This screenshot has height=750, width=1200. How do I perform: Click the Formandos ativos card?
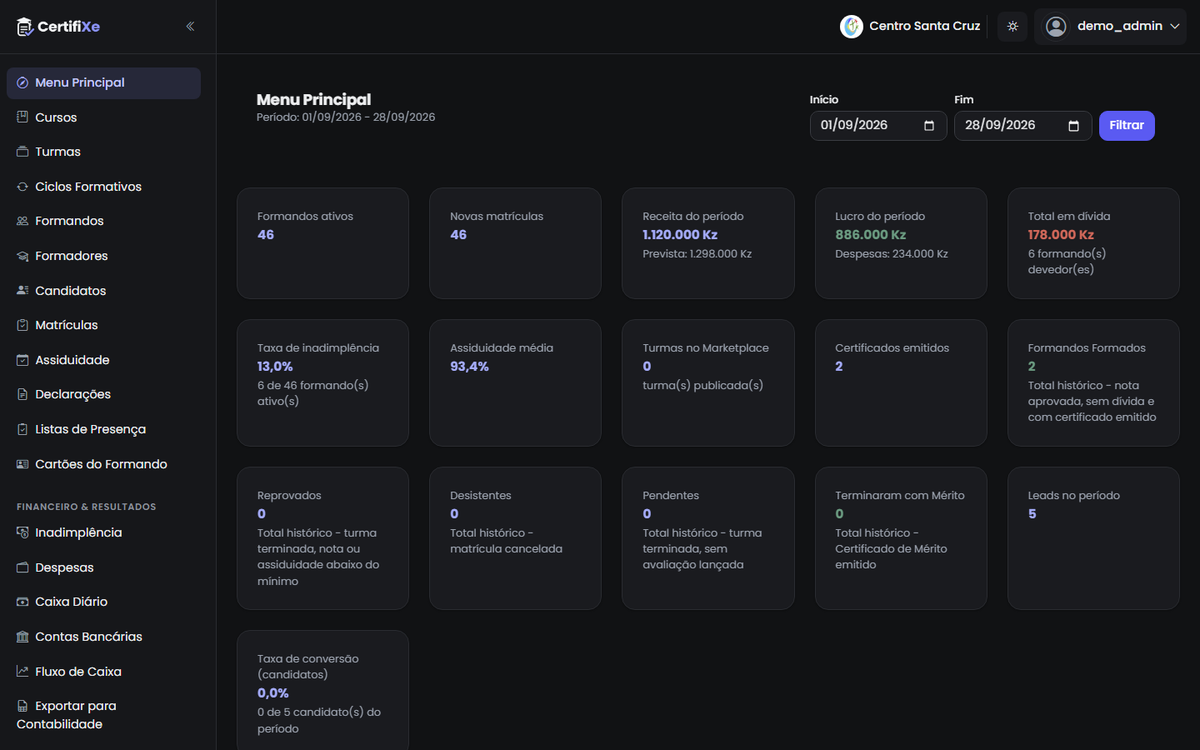tap(323, 243)
